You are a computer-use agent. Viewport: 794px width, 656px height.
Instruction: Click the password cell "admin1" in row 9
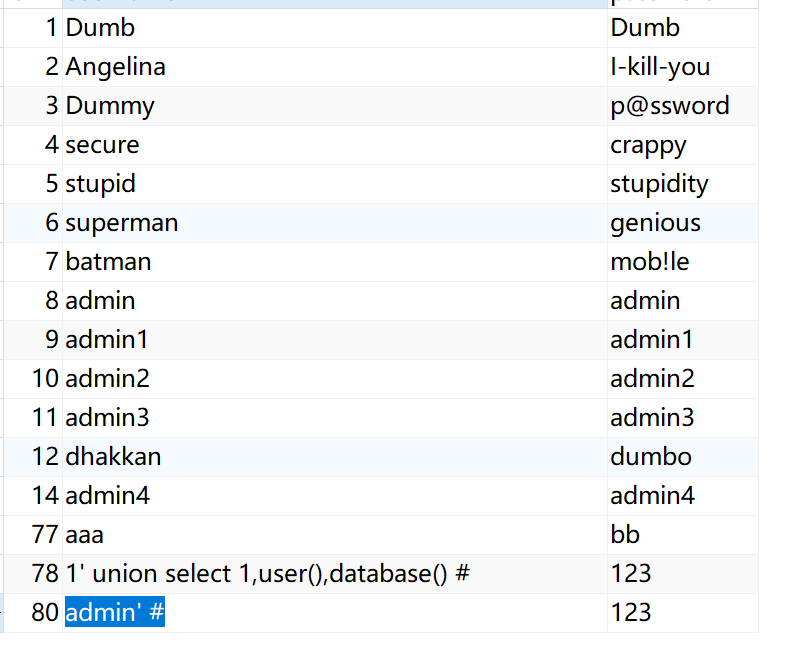coord(683,340)
